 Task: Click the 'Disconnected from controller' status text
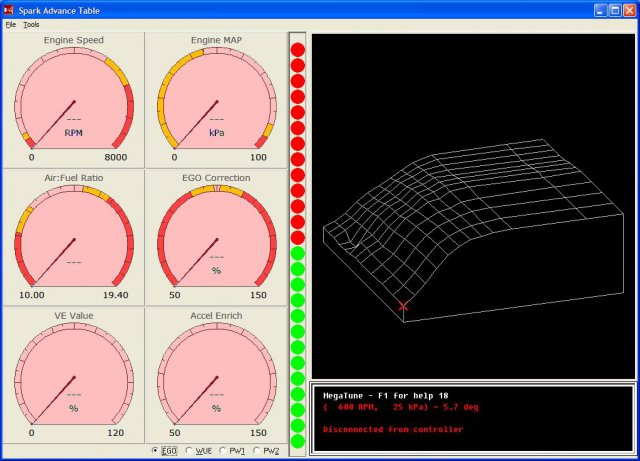pyautogui.click(x=393, y=429)
